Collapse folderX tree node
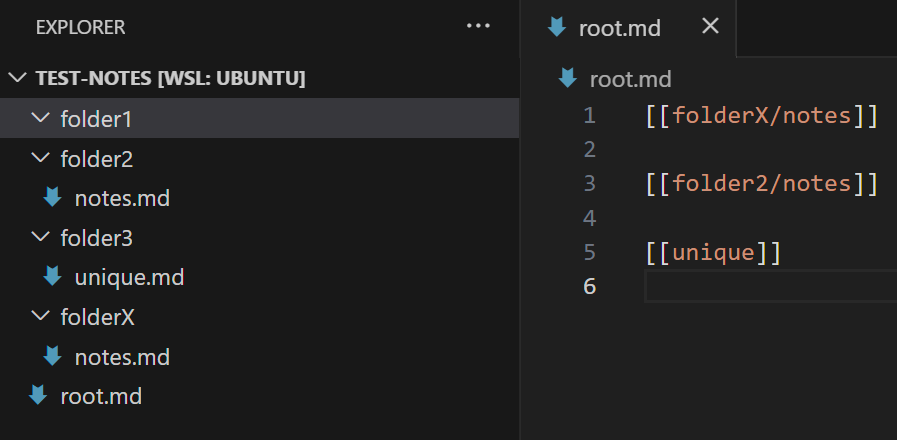The image size is (897, 440). point(40,316)
